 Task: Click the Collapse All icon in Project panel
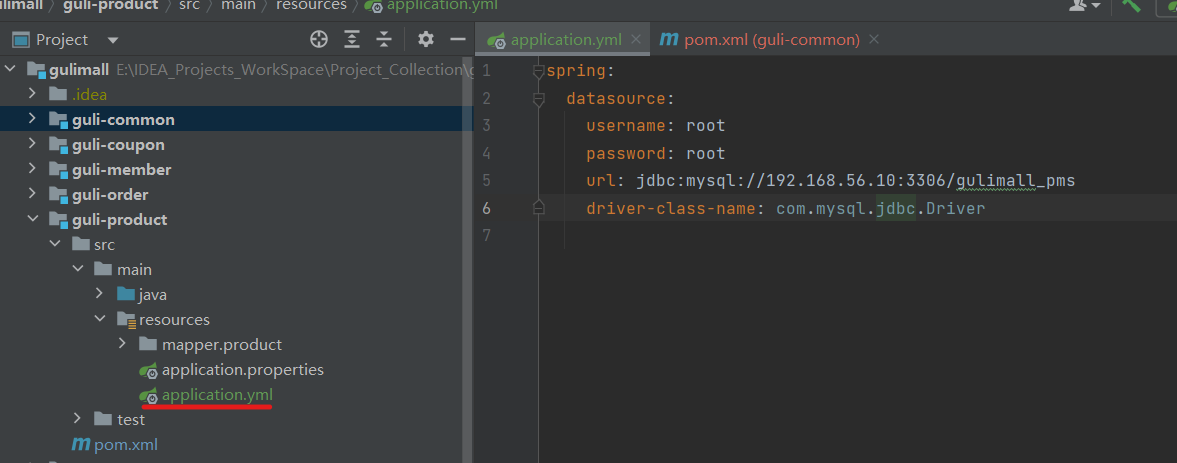384,40
